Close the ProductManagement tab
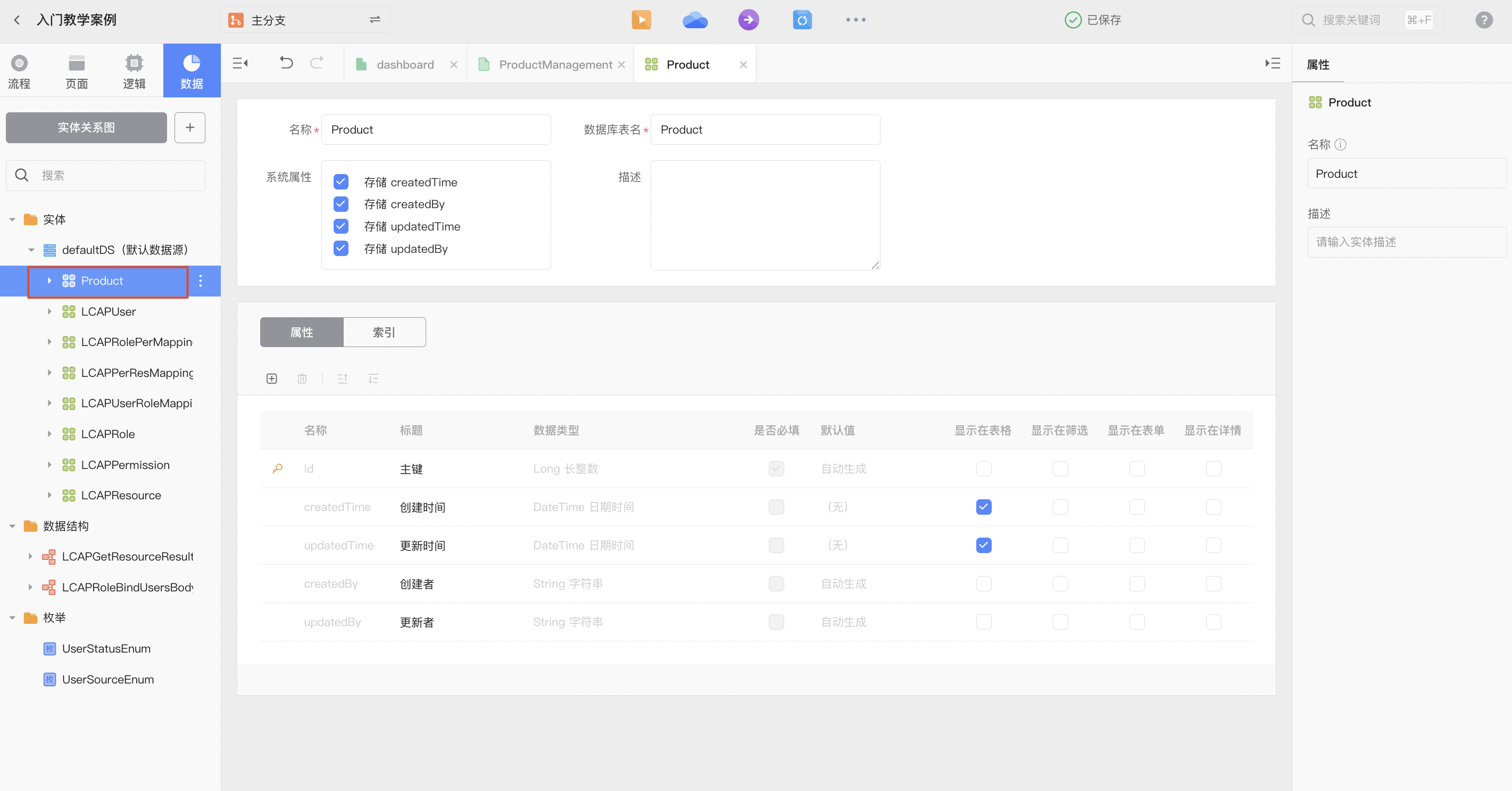1512x791 pixels. tap(621, 64)
